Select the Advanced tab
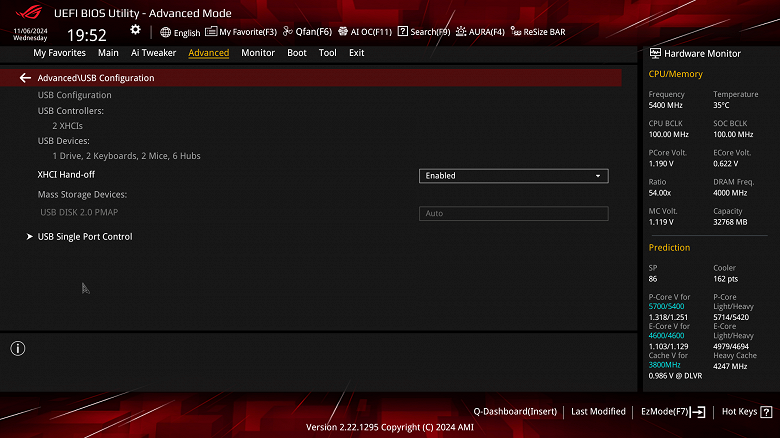The image size is (780, 438). (208, 53)
